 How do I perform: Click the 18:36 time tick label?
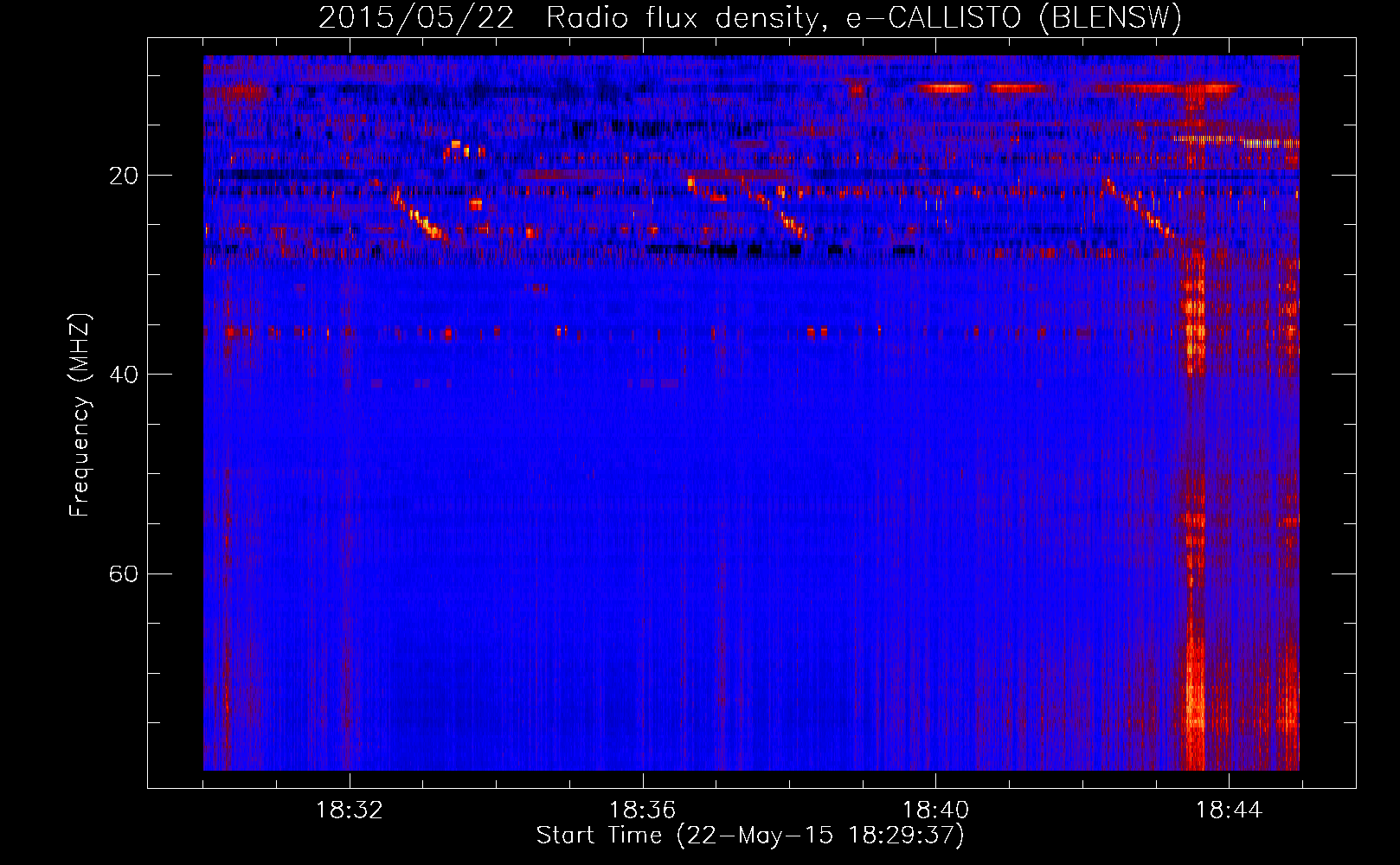click(642, 811)
